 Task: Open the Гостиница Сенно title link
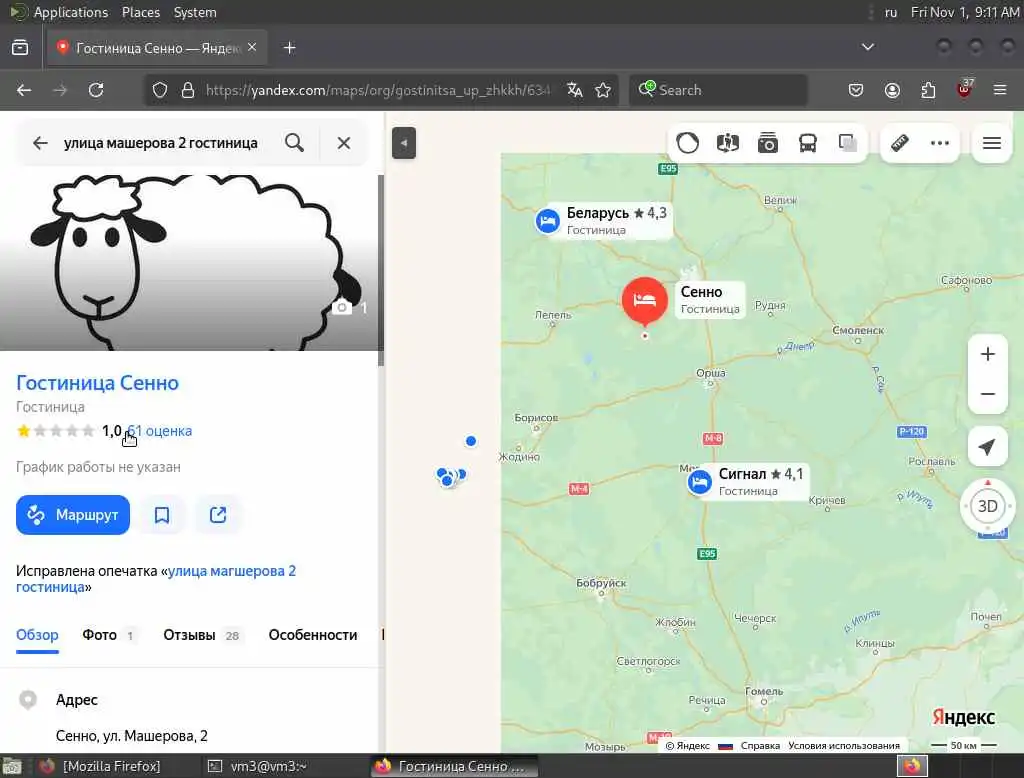pos(97,383)
